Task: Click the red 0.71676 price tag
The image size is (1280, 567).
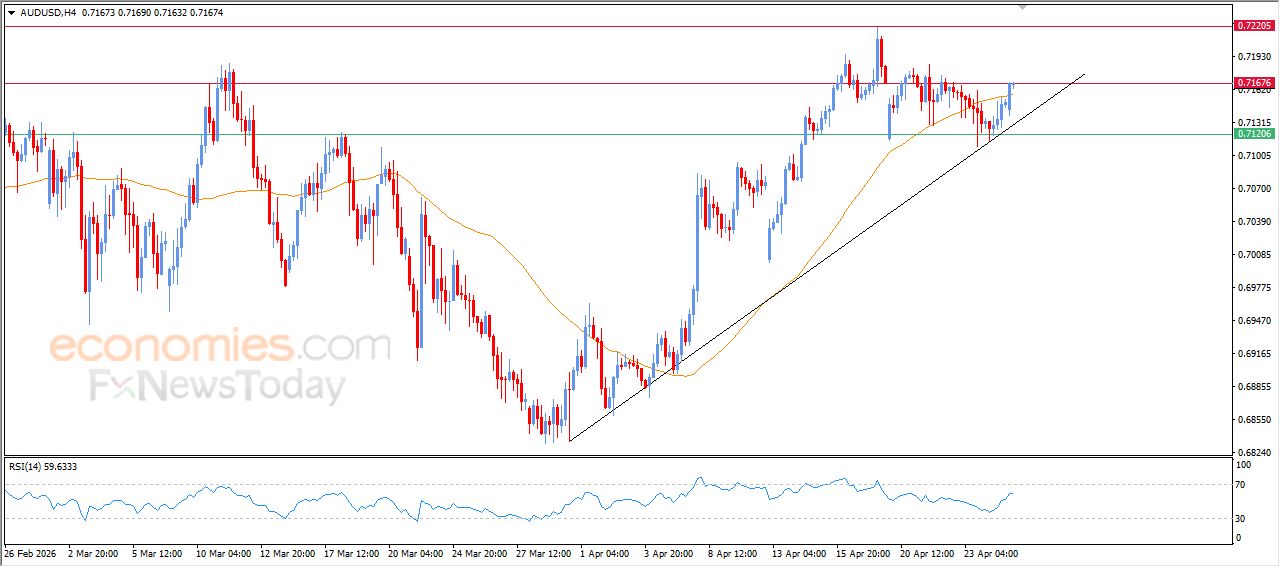Action: tap(1254, 83)
